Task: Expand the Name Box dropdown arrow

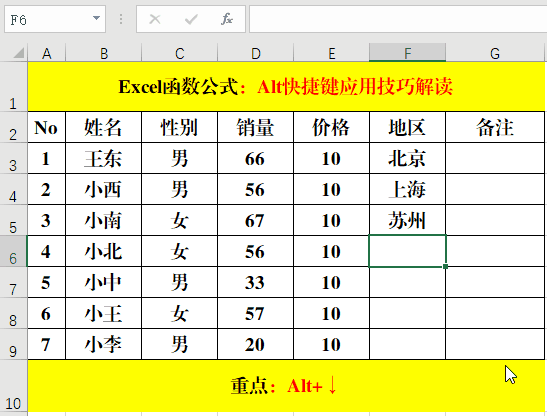Action: point(96,18)
